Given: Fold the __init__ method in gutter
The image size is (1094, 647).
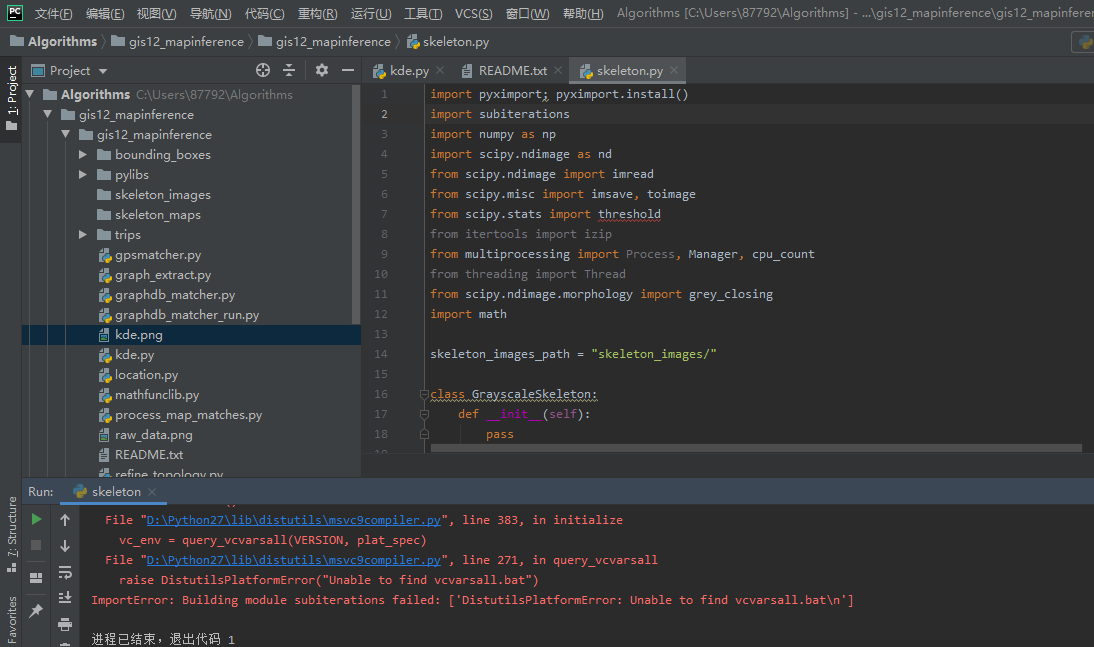Looking at the screenshot, I should (x=424, y=414).
